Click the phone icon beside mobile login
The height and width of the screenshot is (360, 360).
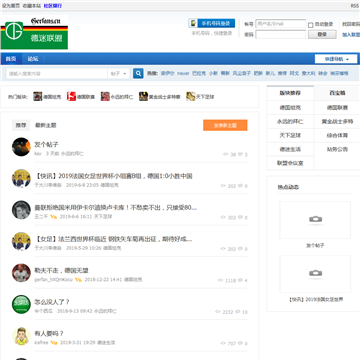pos(193,23)
